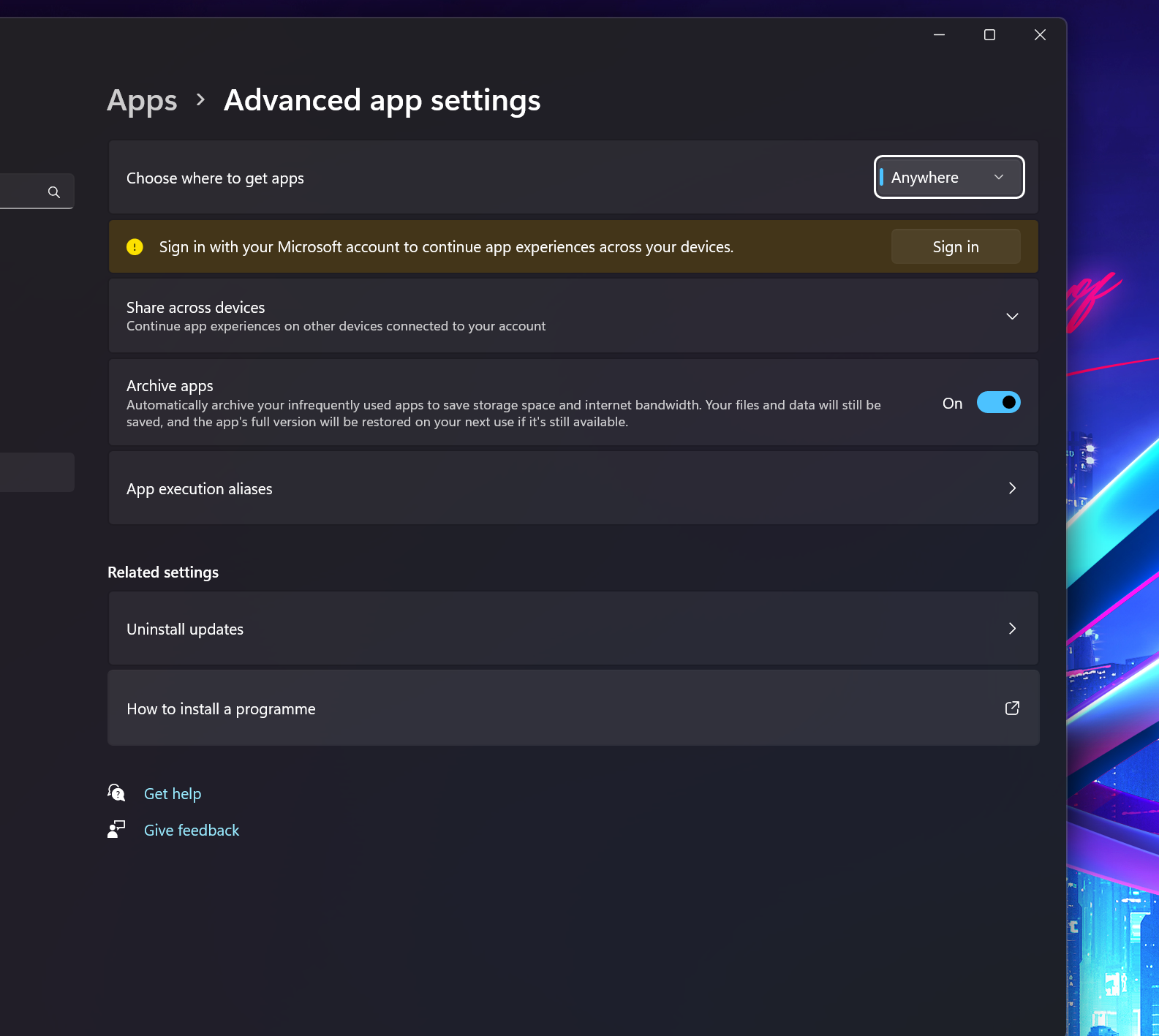Viewport: 1159px width, 1036px height.
Task: Click the yellow warning icon in banner
Action: [135, 246]
